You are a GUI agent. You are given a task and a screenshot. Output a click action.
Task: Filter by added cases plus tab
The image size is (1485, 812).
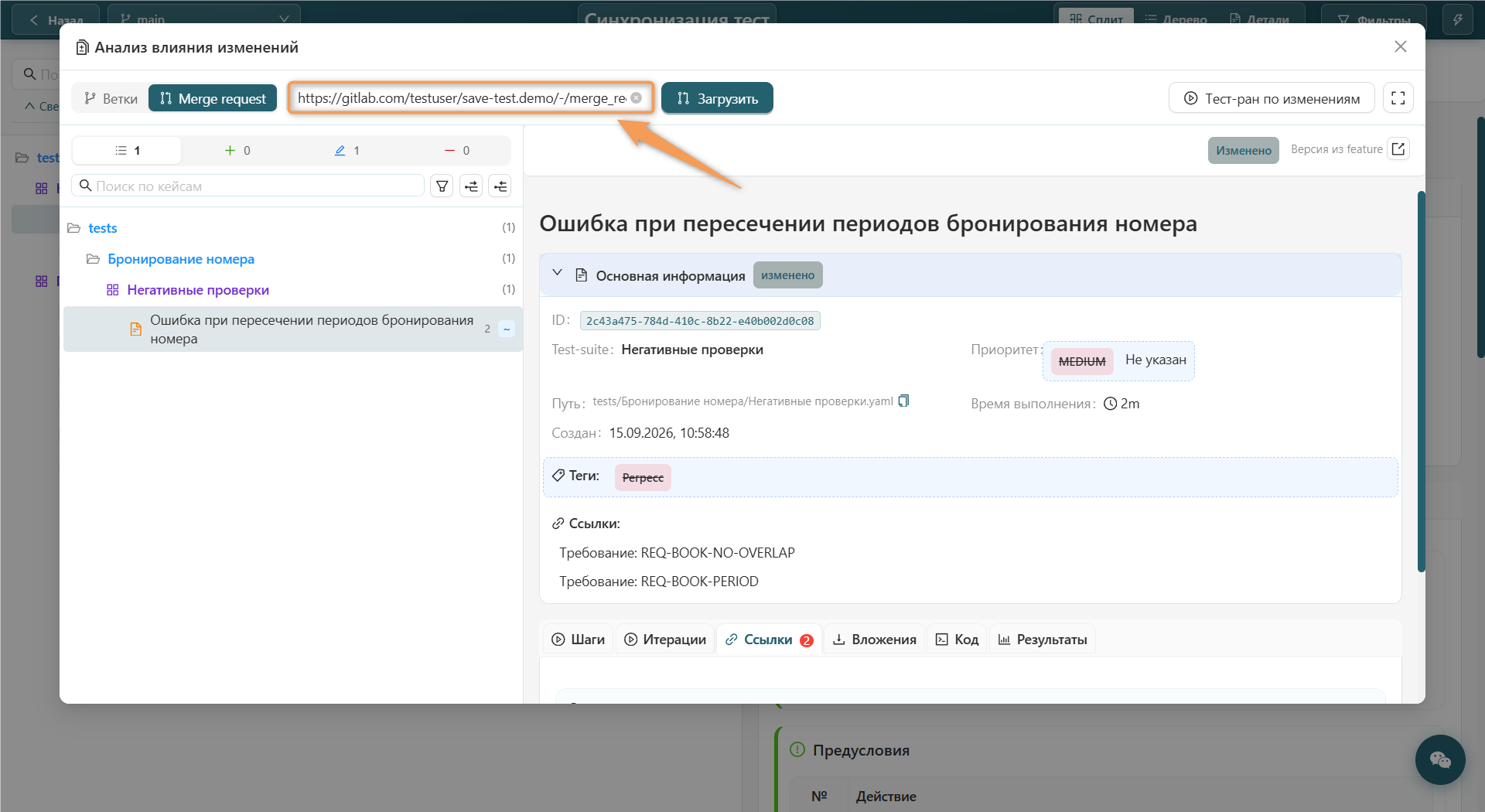tap(237, 150)
